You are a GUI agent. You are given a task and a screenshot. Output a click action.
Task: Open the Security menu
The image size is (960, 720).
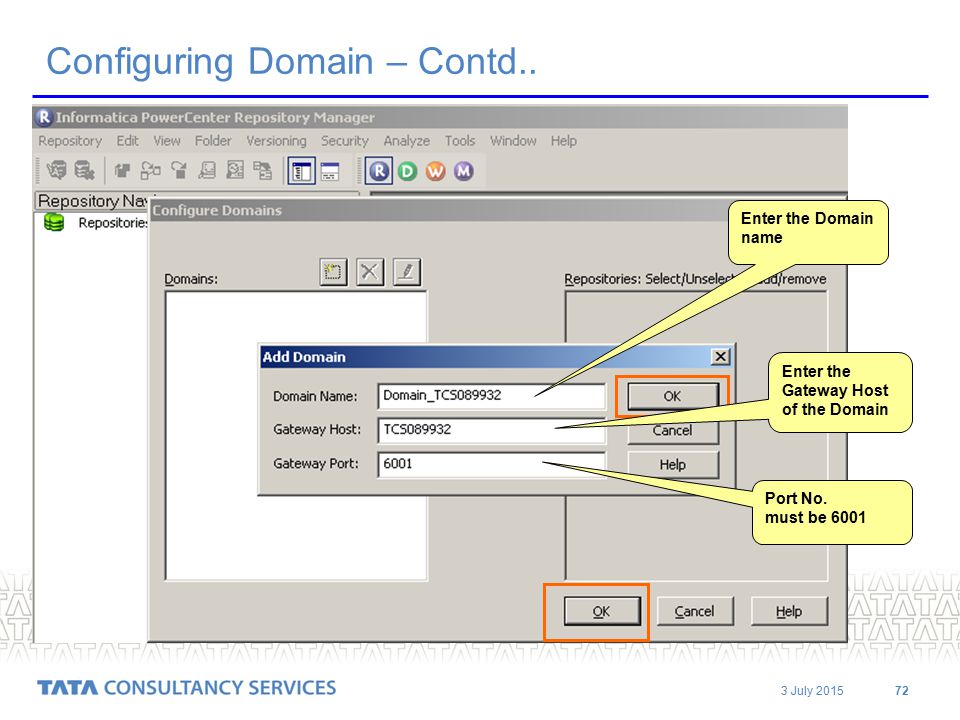[x=345, y=141]
